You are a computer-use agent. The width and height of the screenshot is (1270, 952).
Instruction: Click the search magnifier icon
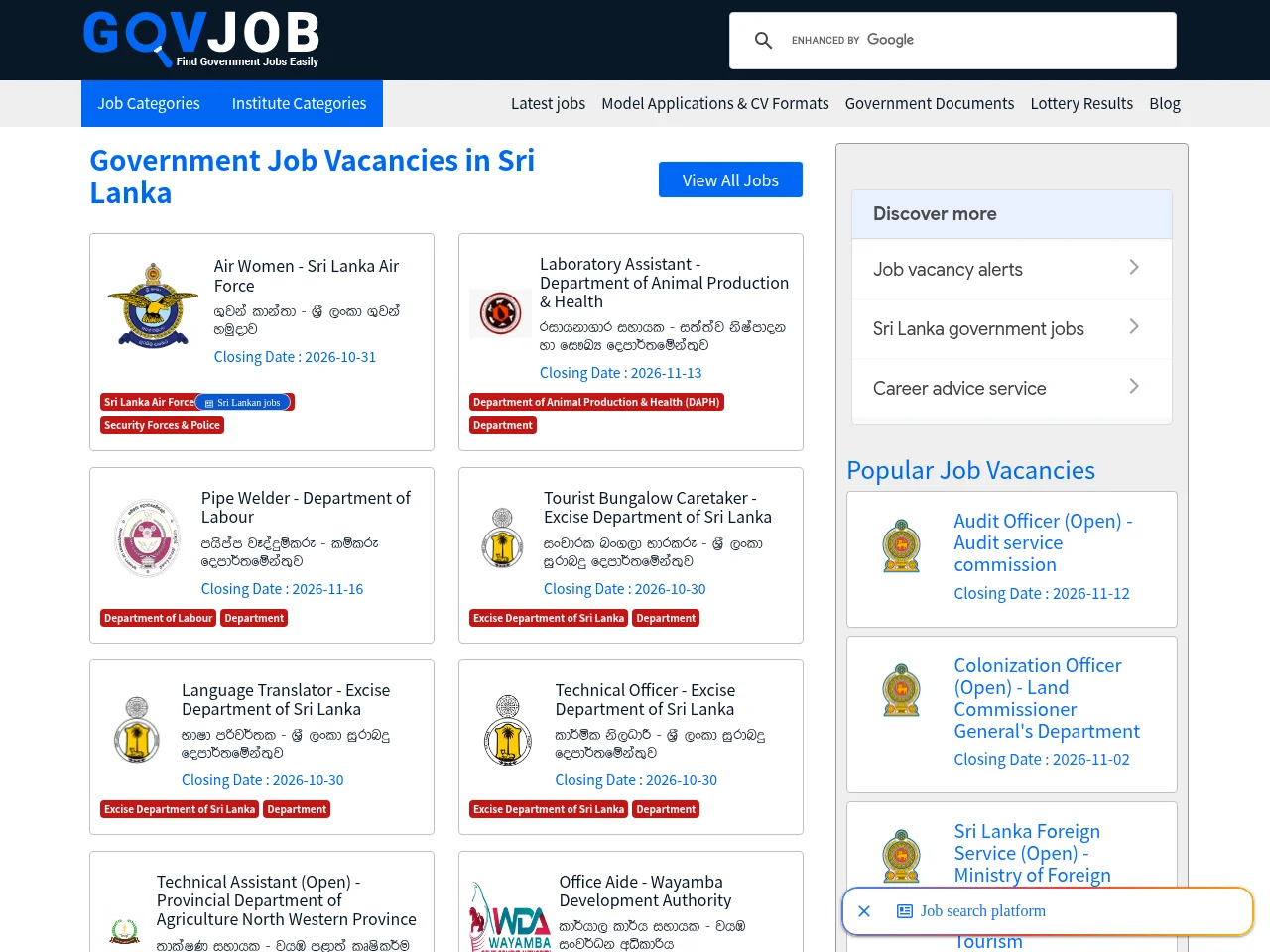pos(763,41)
